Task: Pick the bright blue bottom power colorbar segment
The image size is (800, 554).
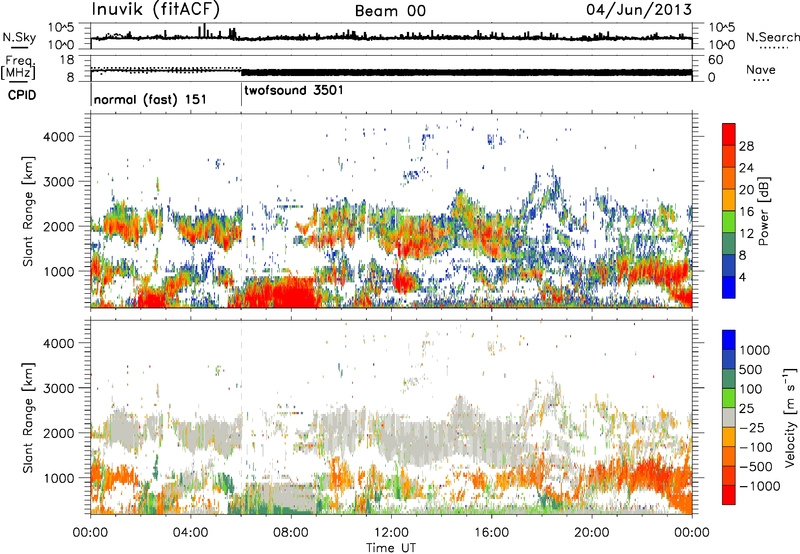Action: [729, 287]
